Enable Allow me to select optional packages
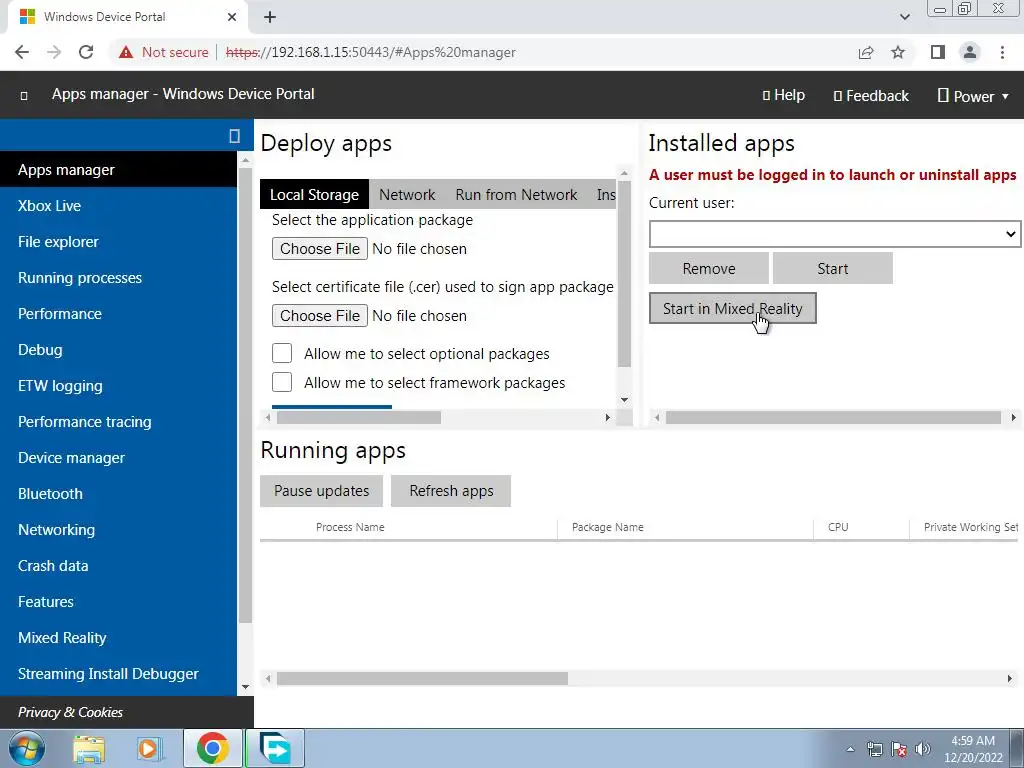Viewport: 1024px width, 768px height. [282, 353]
